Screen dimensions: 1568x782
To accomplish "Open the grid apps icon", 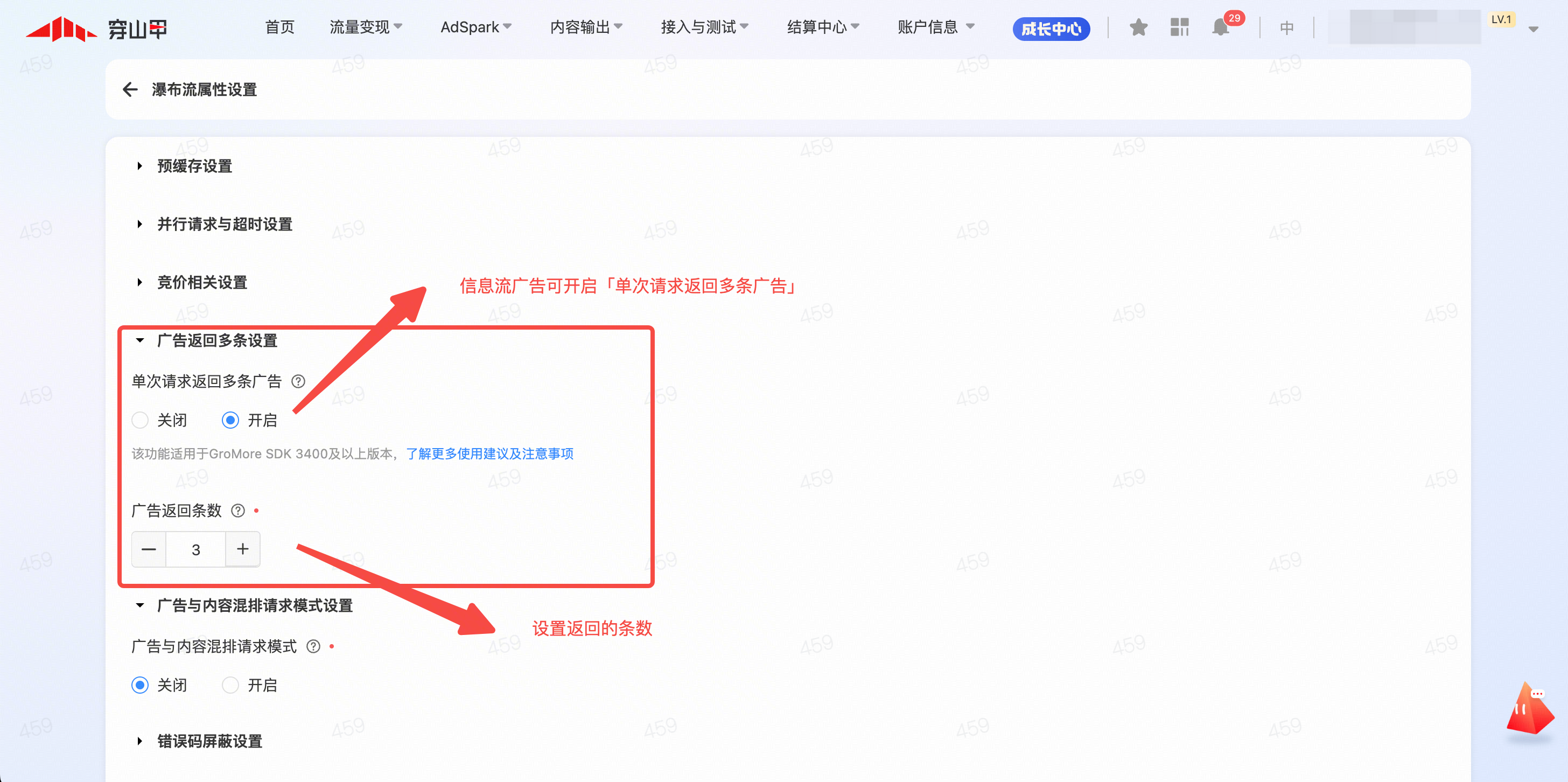I will [x=1179, y=27].
